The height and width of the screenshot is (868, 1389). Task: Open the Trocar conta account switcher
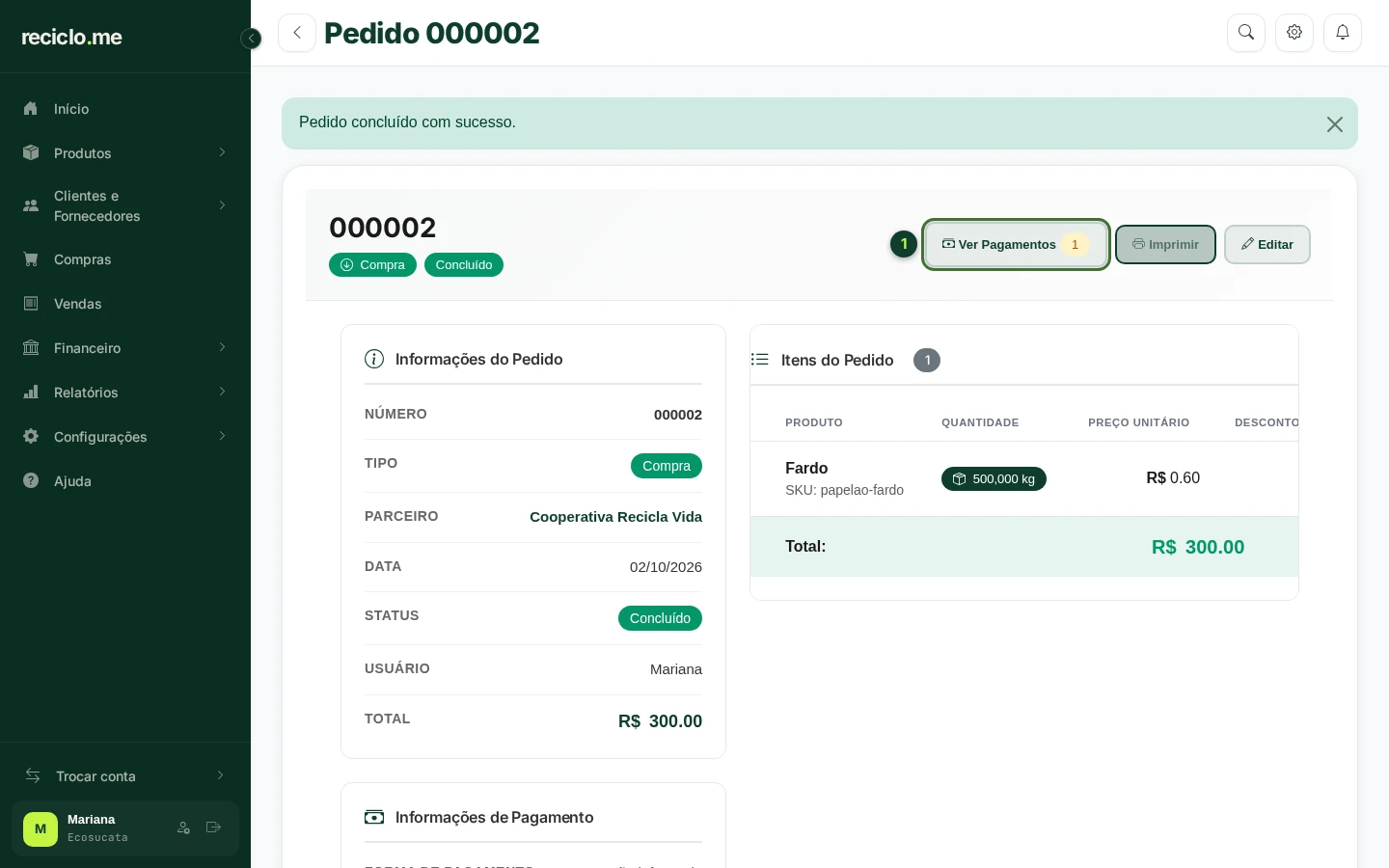pyautogui.click(x=125, y=776)
